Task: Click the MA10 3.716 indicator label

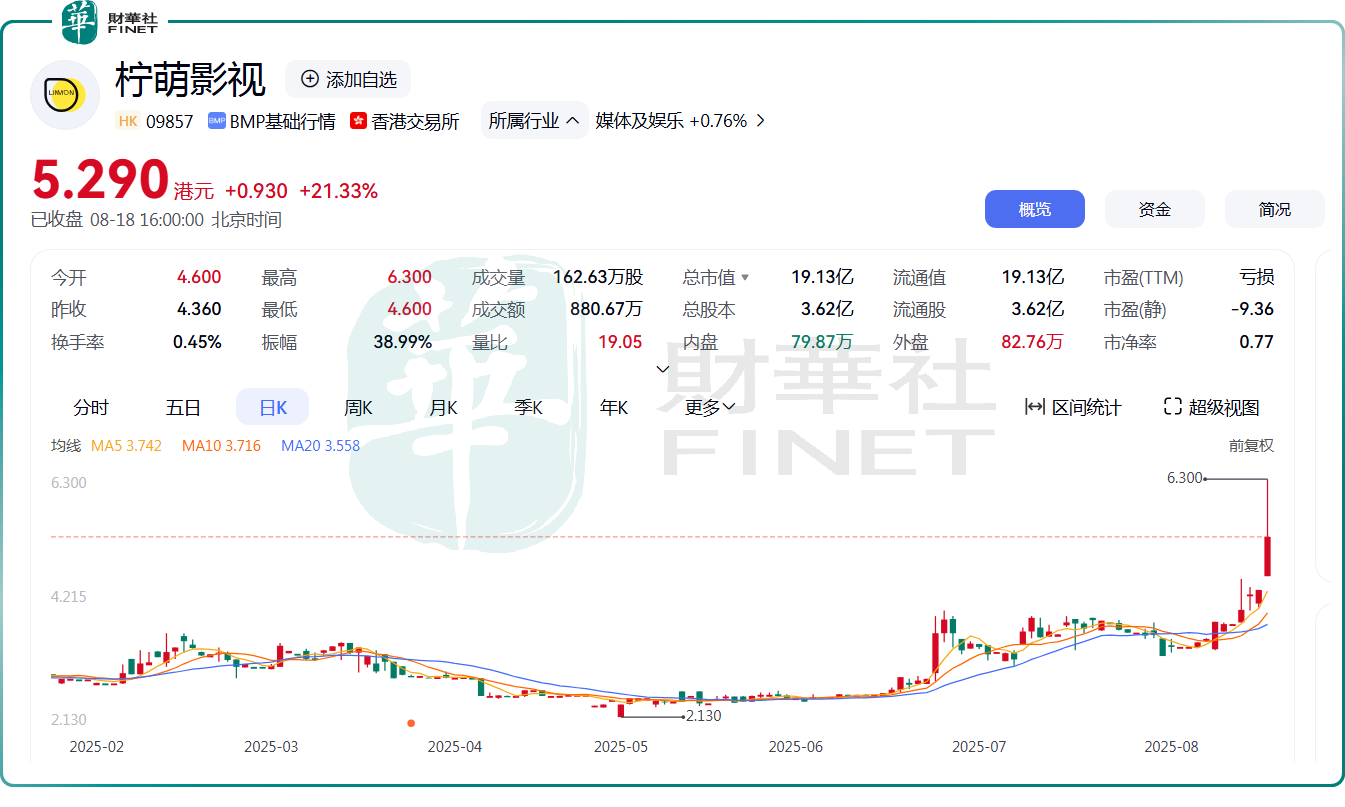Action: pyautogui.click(x=221, y=446)
